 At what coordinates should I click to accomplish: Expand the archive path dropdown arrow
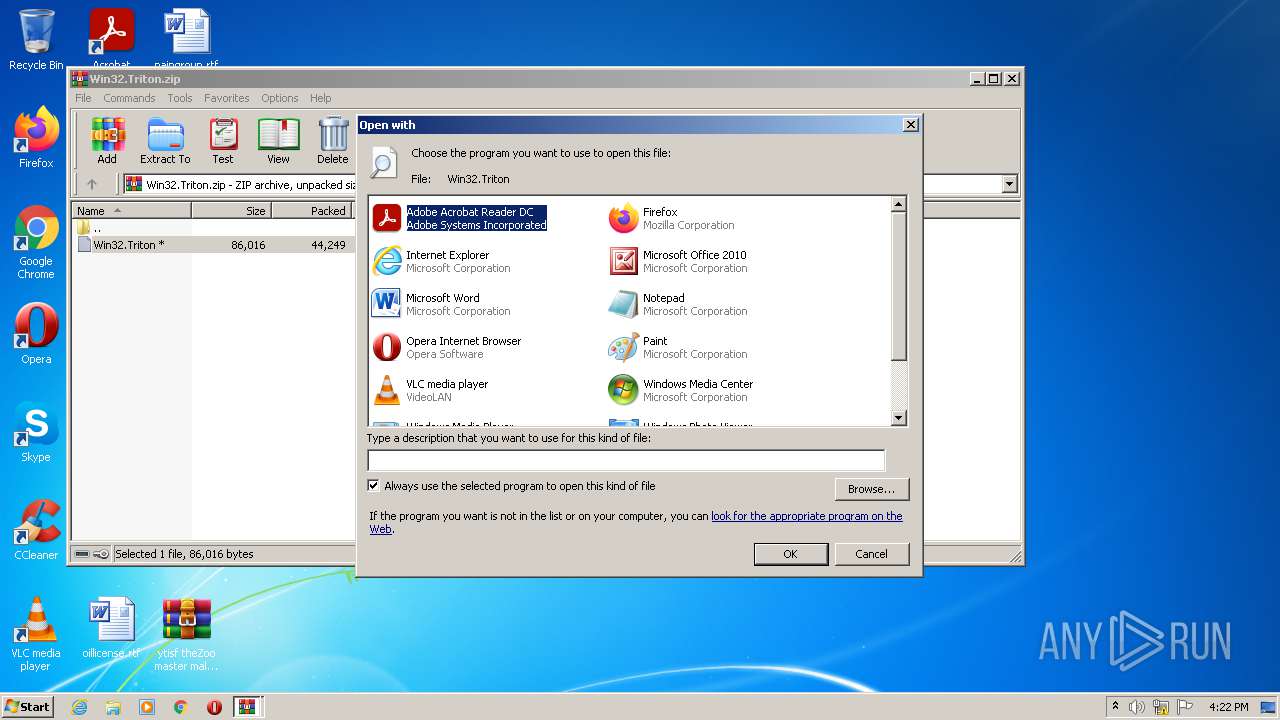tap(1009, 184)
